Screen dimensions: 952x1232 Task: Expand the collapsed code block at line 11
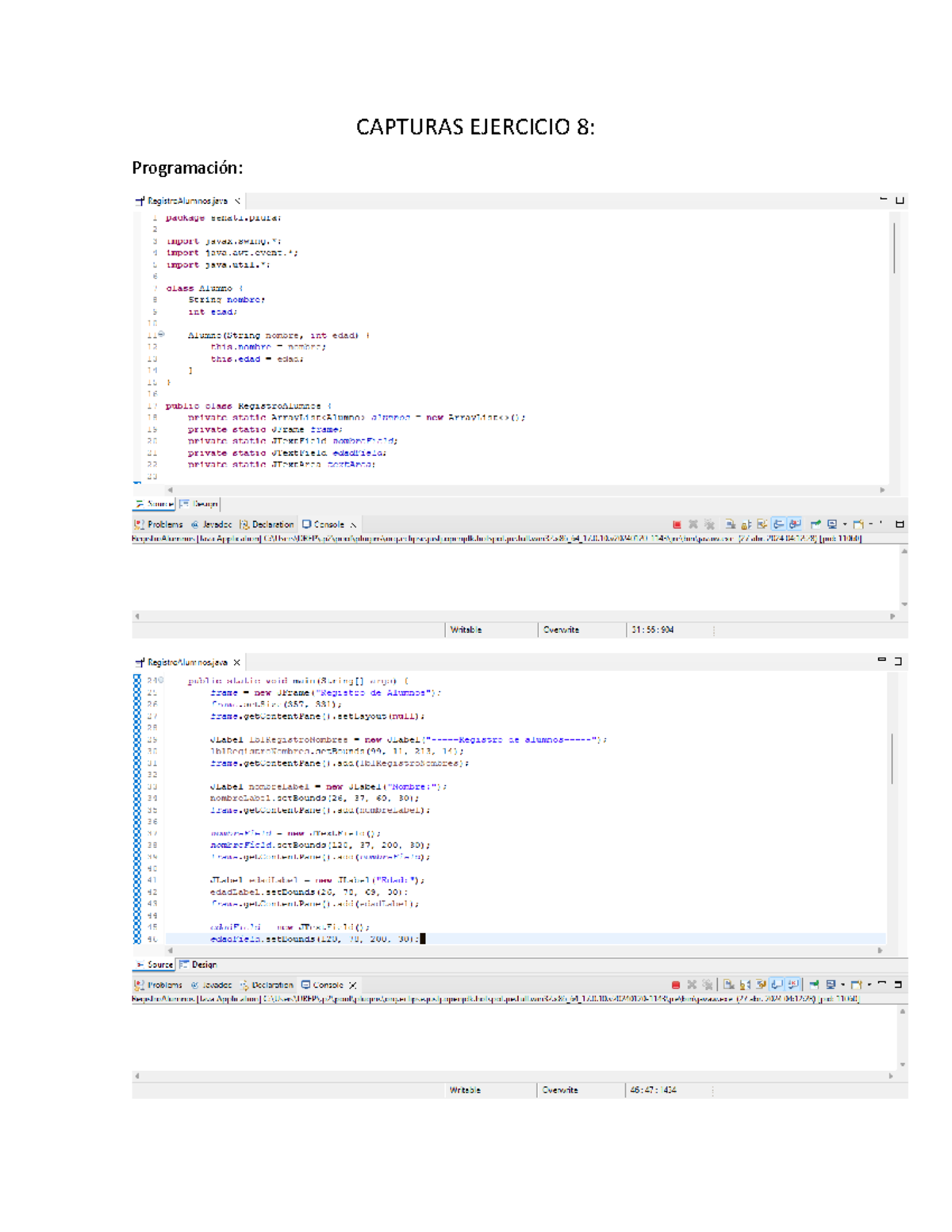(x=163, y=335)
